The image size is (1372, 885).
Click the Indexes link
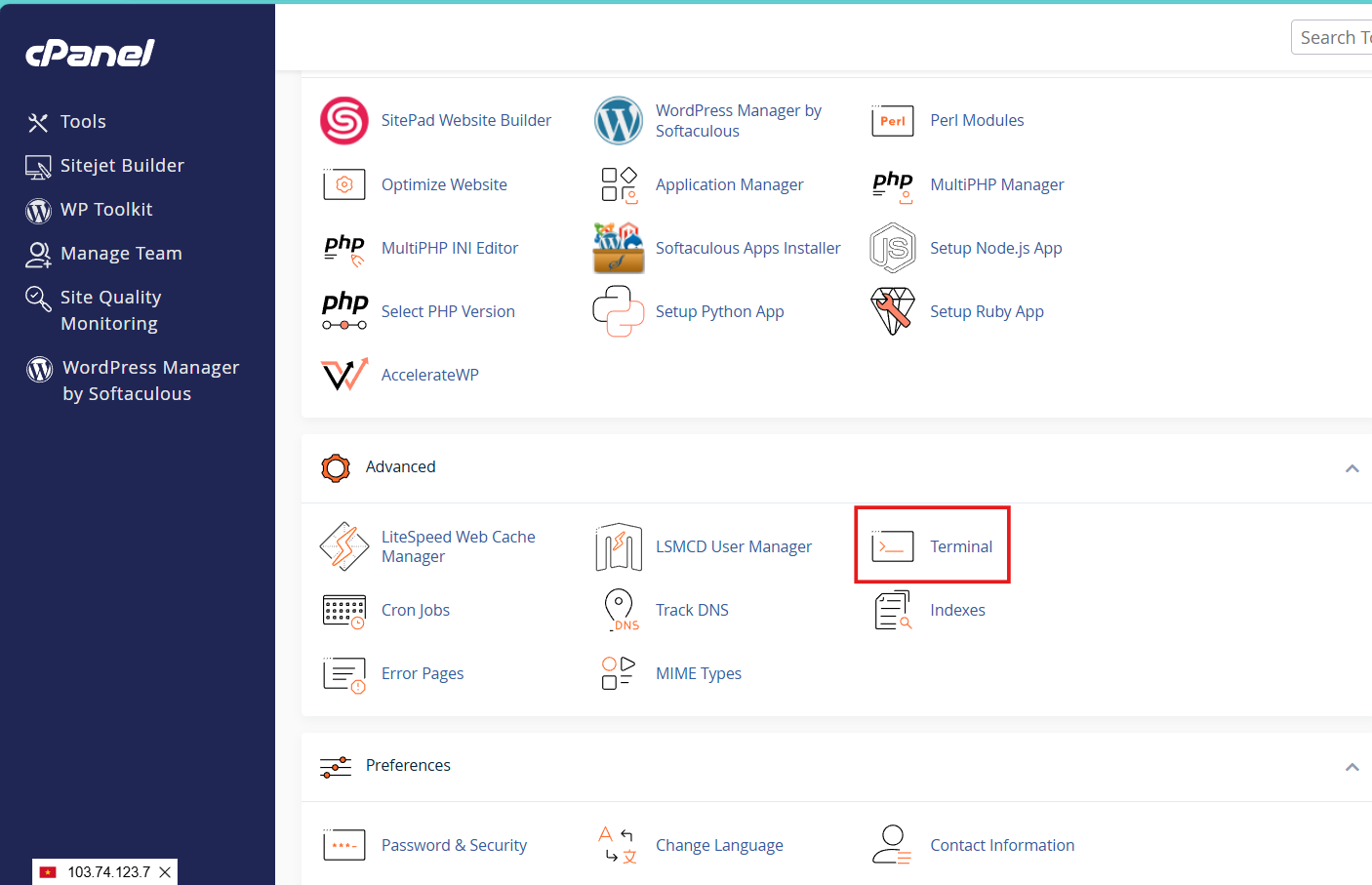click(x=957, y=610)
